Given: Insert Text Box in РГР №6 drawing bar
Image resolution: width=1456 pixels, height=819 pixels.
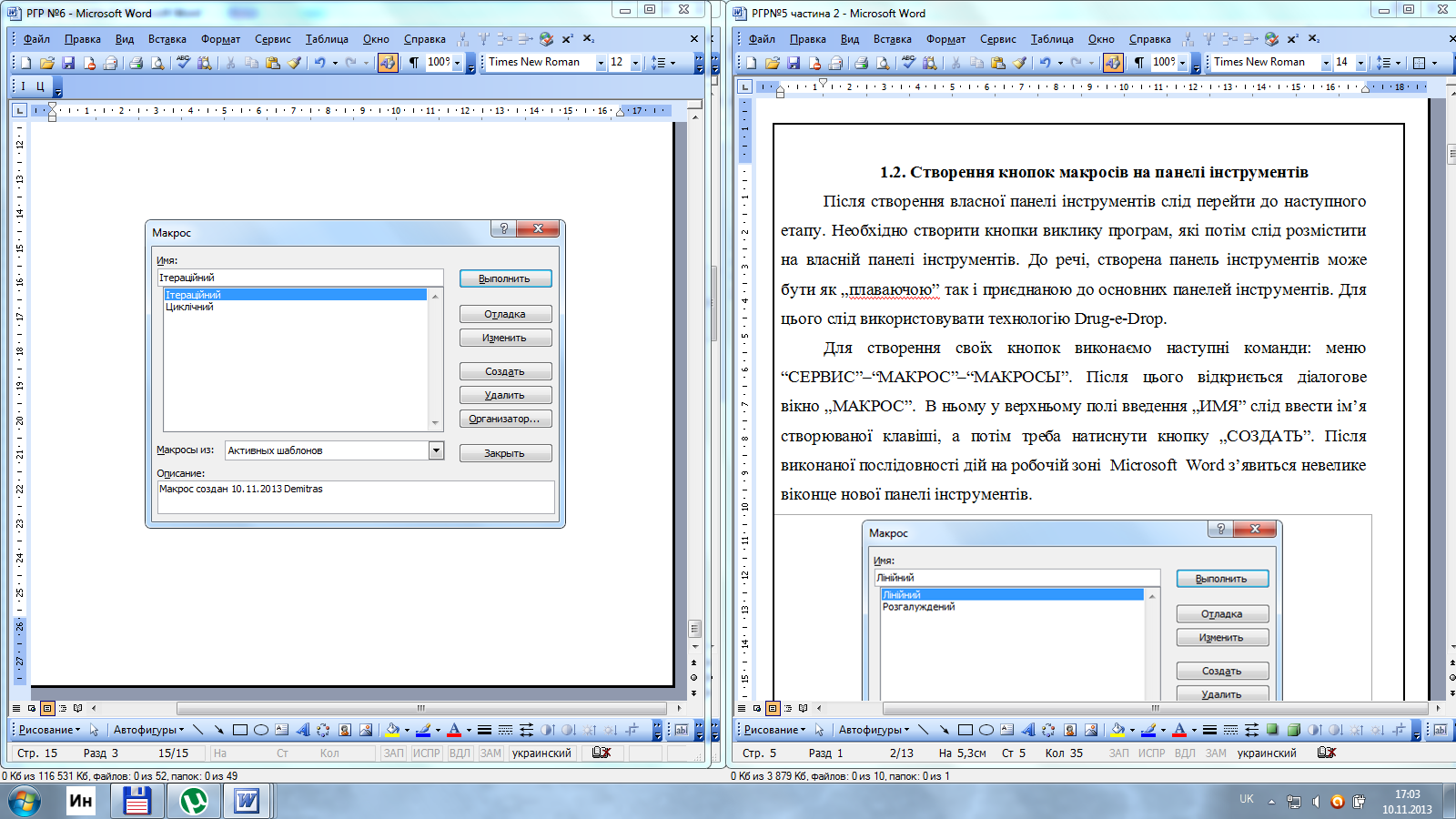Looking at the screenshot, I should [282, 730].
